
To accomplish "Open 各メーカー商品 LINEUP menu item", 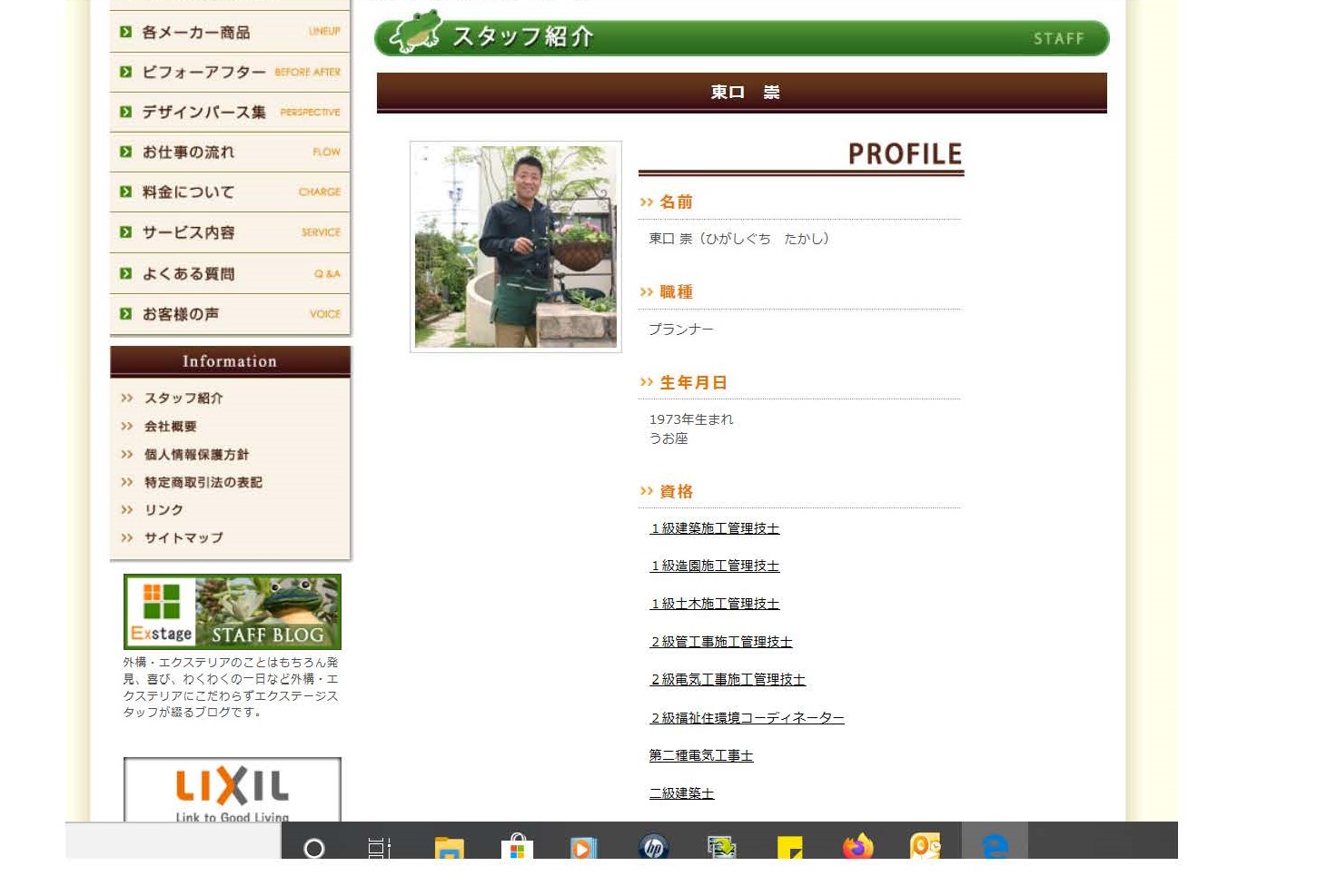I will 230,33.
